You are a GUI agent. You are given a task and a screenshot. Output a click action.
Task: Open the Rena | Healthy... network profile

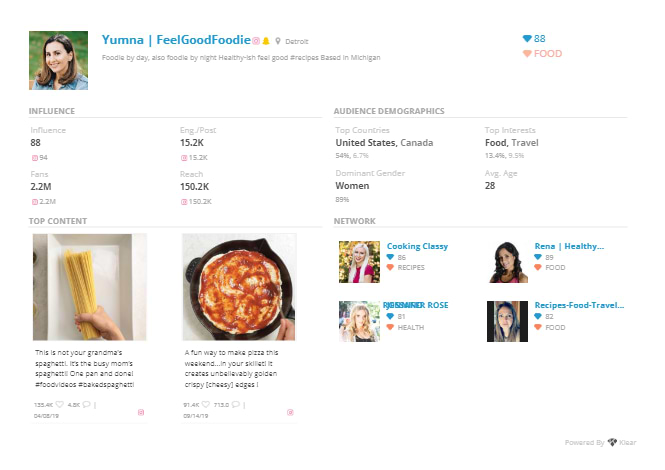pos(569,246)
